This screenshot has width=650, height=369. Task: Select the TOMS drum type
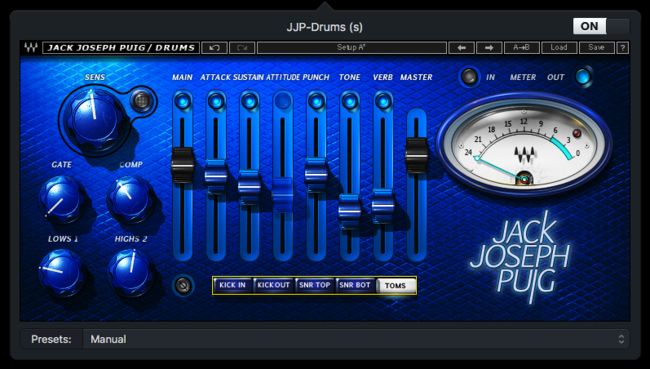(x=395, y=285)
